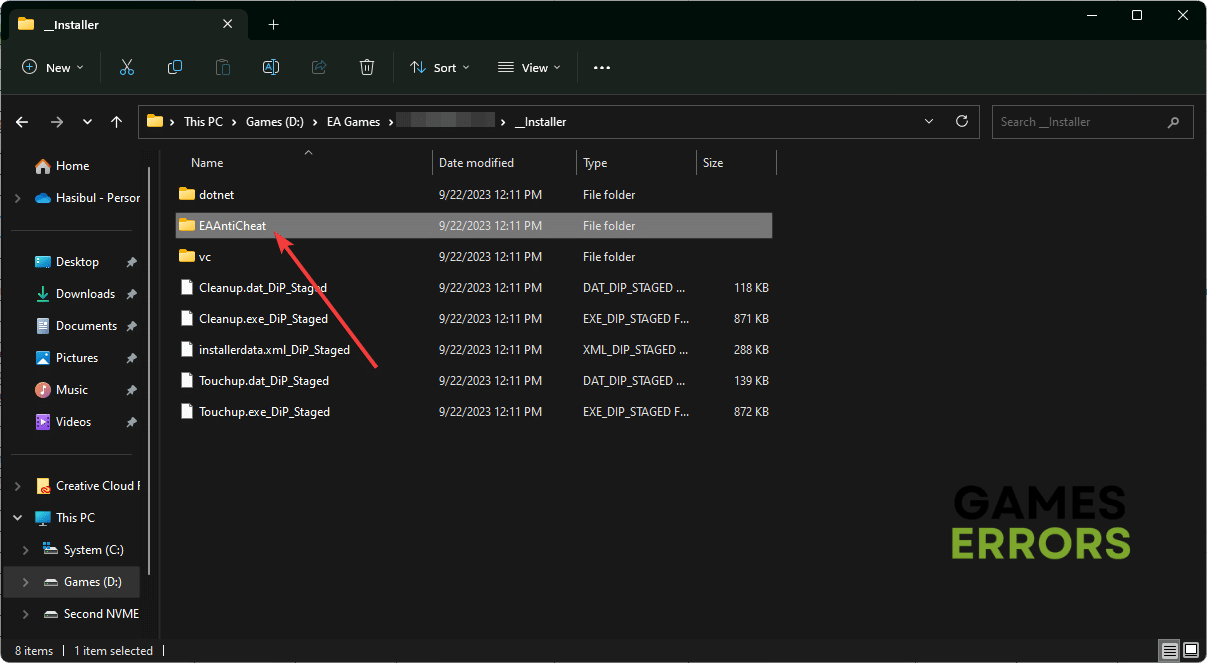Click the Copy icon in toolbar
The image size is (1207, 663).
click(175, 67)
